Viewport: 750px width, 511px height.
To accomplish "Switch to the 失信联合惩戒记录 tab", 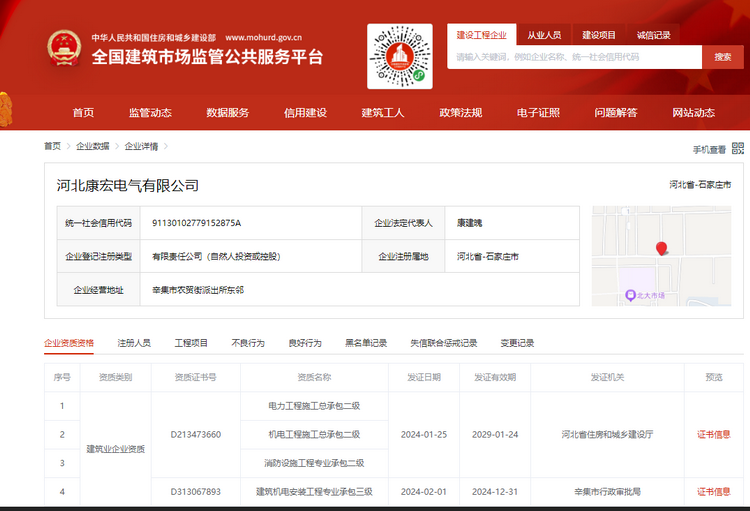I will click(443, 343).
